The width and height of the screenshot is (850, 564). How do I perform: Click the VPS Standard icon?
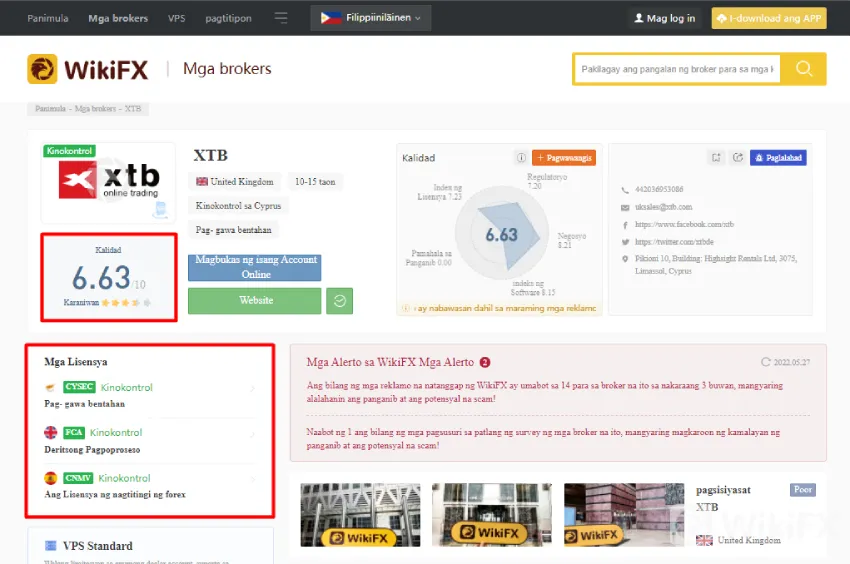tap(51, 546)
